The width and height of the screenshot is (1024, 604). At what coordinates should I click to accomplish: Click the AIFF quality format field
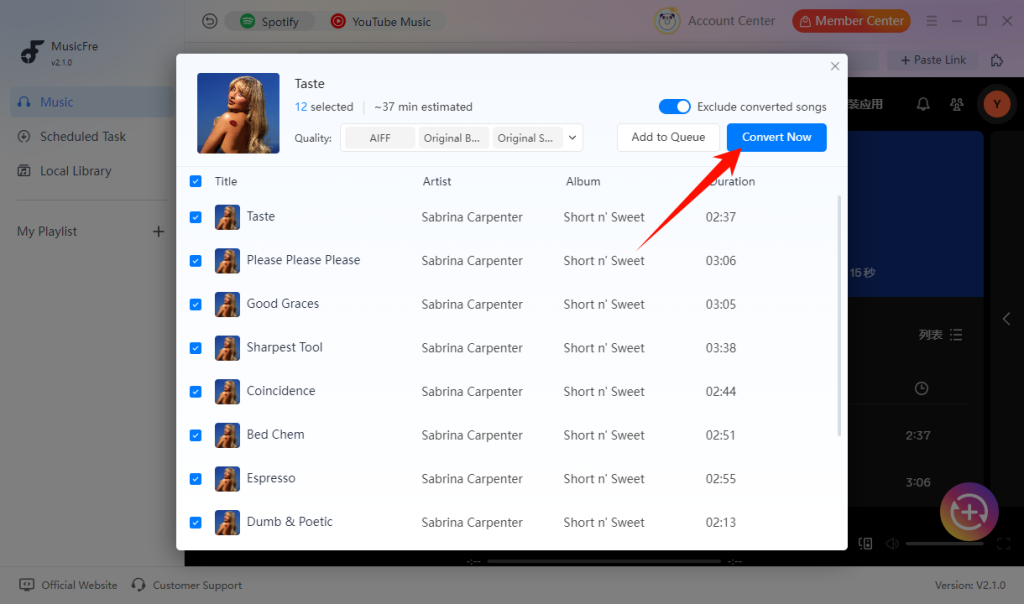tap(379, 138)
